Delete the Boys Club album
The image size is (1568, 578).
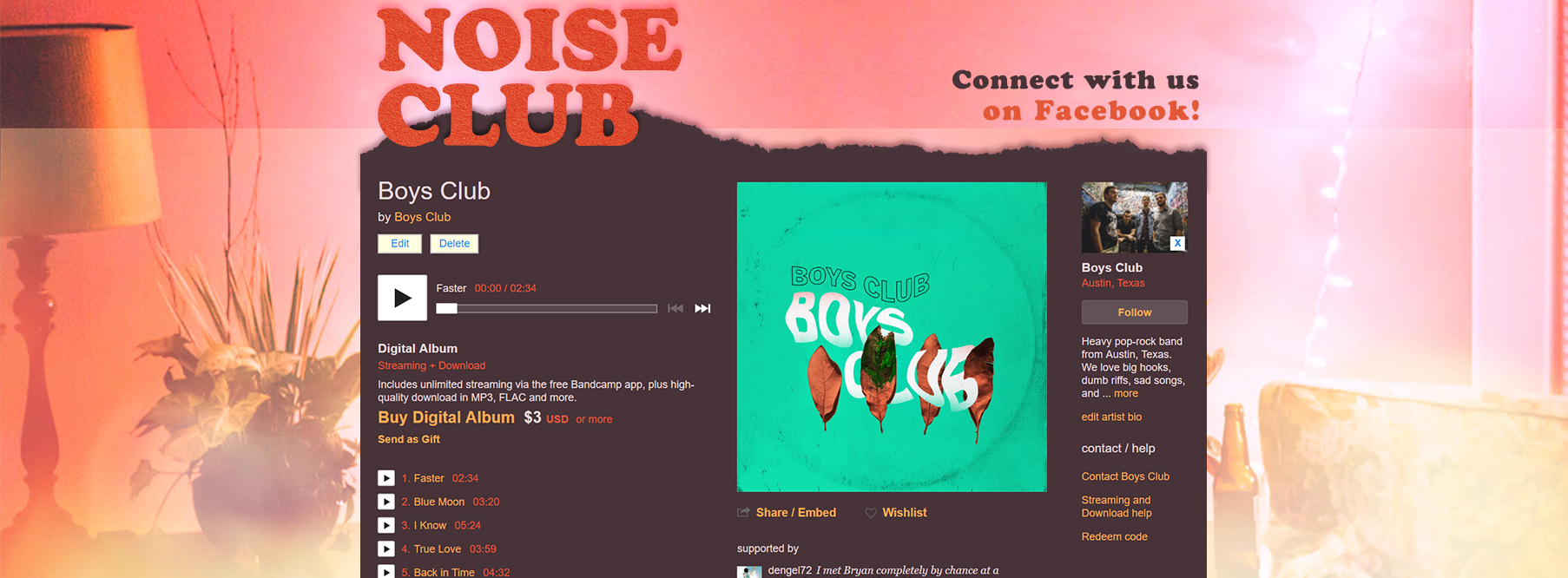454,244
